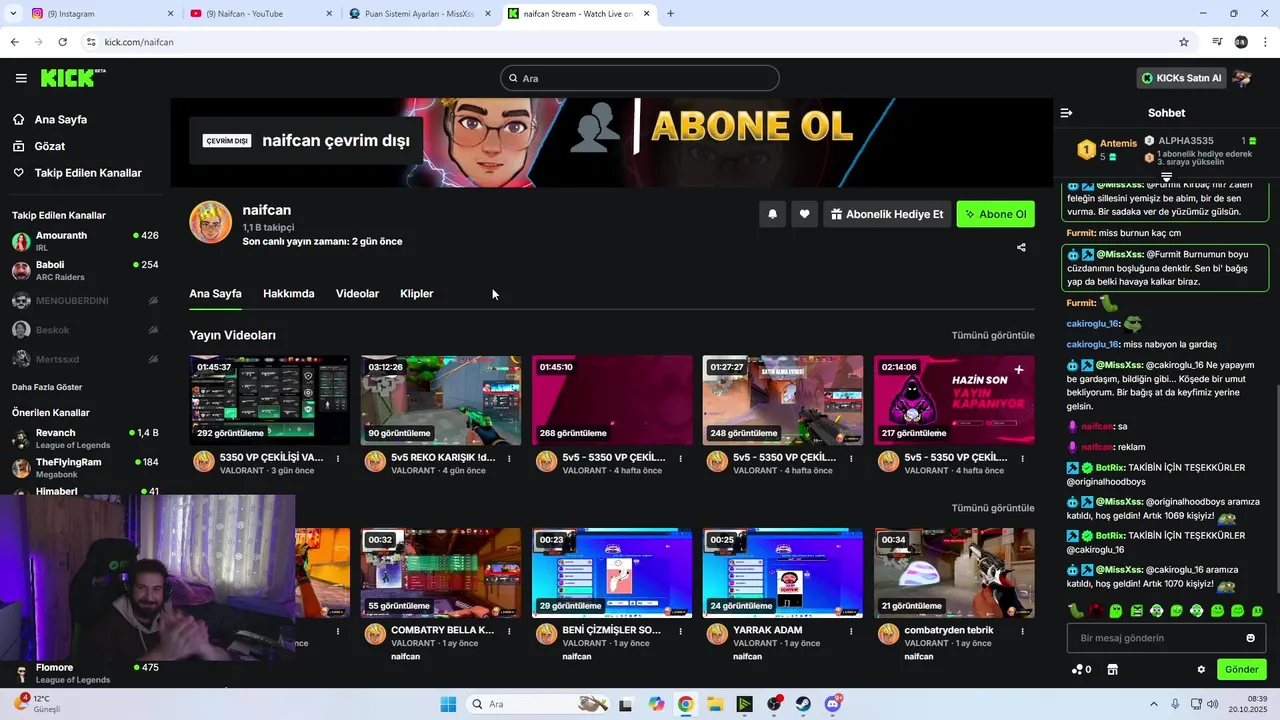Open a new browser tab
Viewport: 1280px width, 720px height.
pos(670,14)
